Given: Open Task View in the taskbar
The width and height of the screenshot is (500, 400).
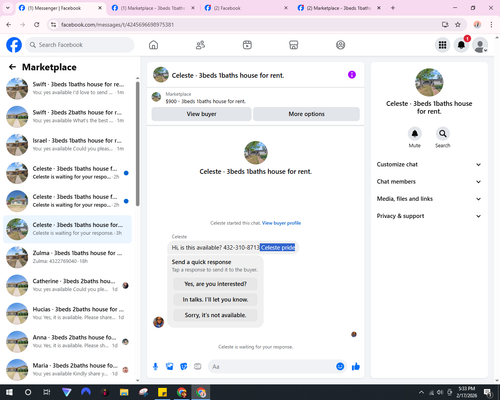Looking at the screenshot, I should click(47, 392).
